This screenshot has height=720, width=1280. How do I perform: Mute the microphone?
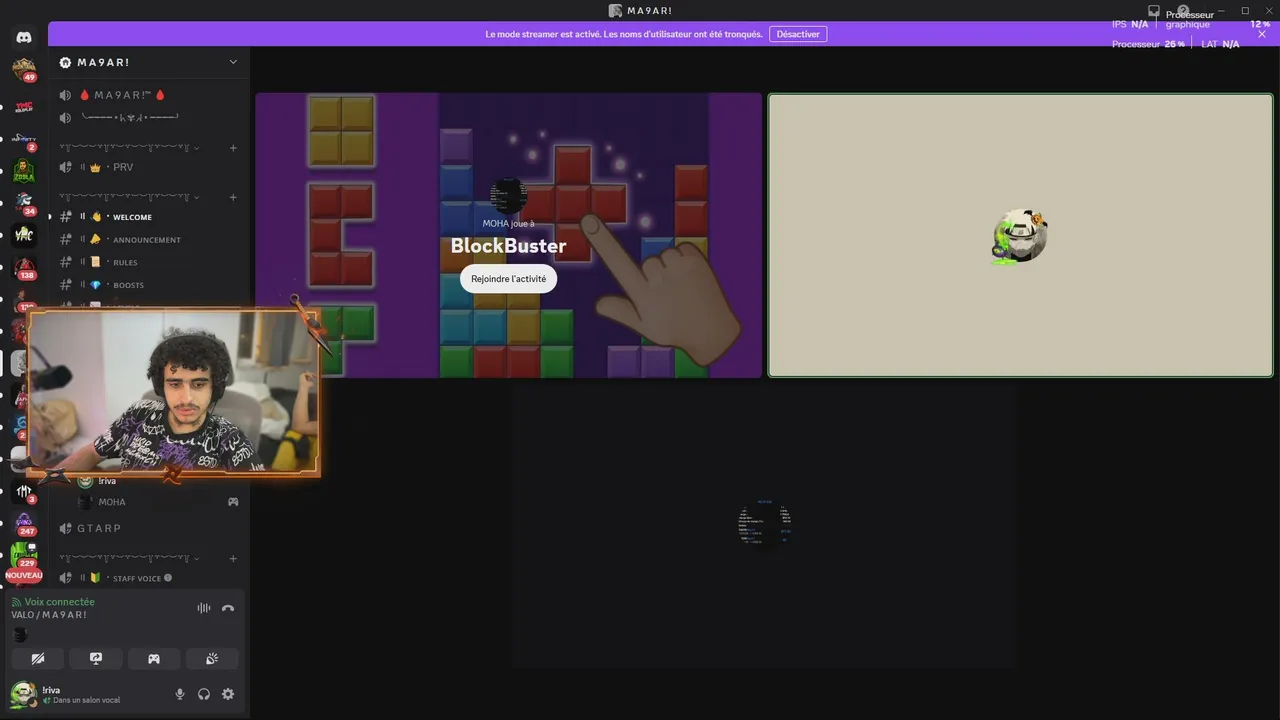(180, 694)
